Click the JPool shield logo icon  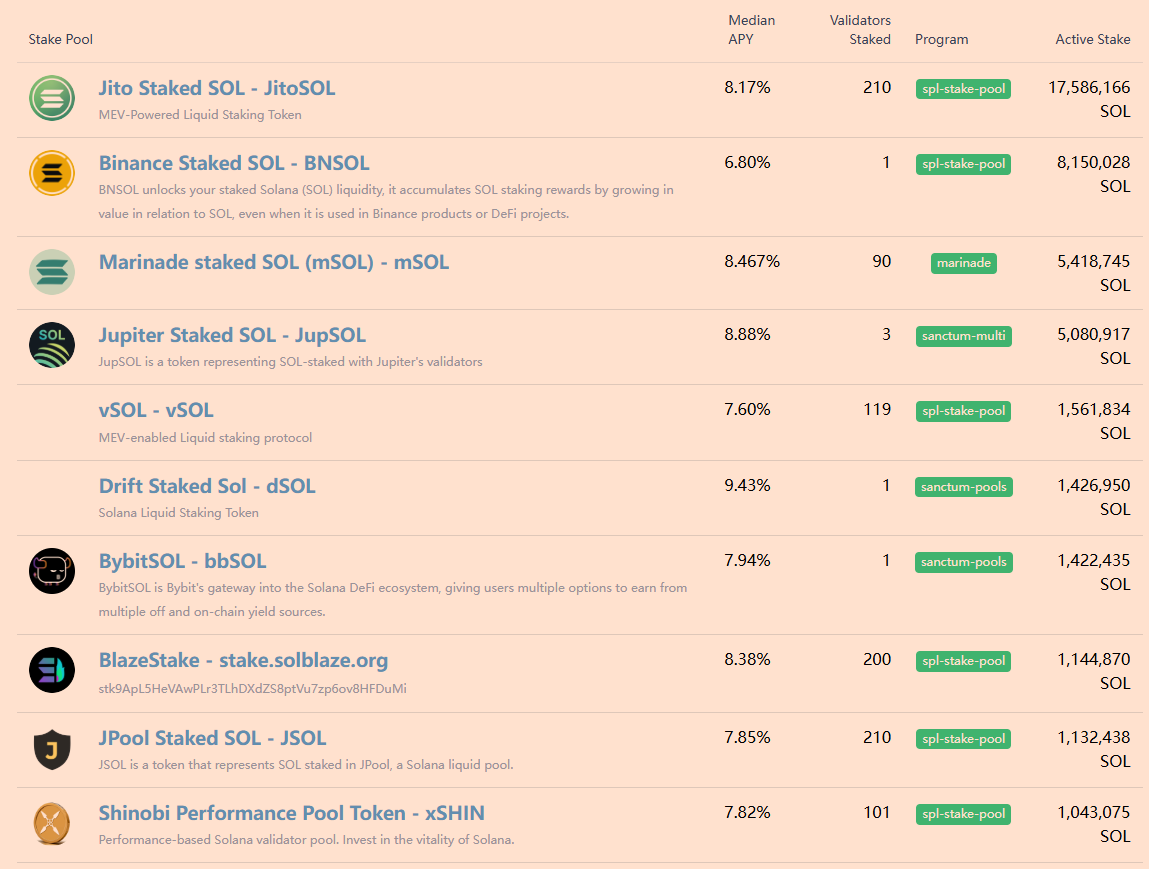click(52, 749)
